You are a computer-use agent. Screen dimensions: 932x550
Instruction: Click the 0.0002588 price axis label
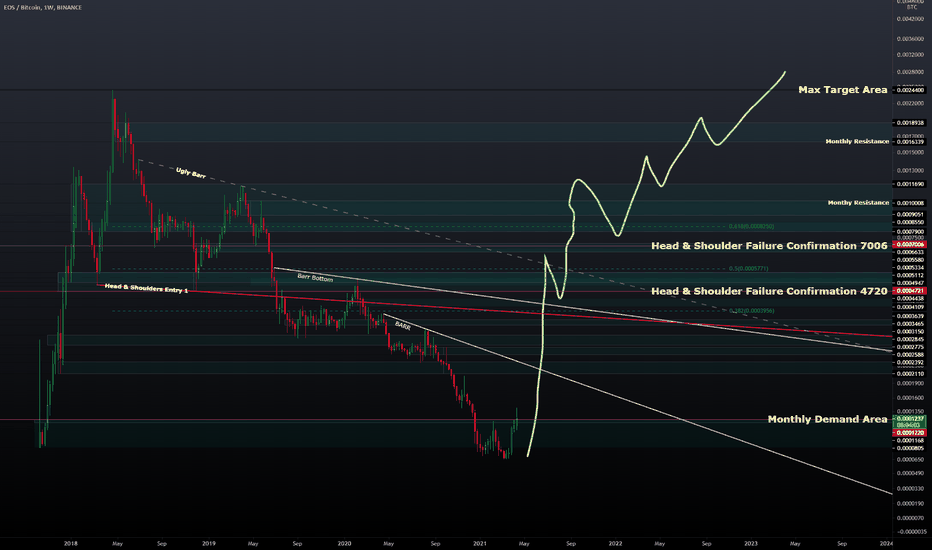tap(910, 355)
